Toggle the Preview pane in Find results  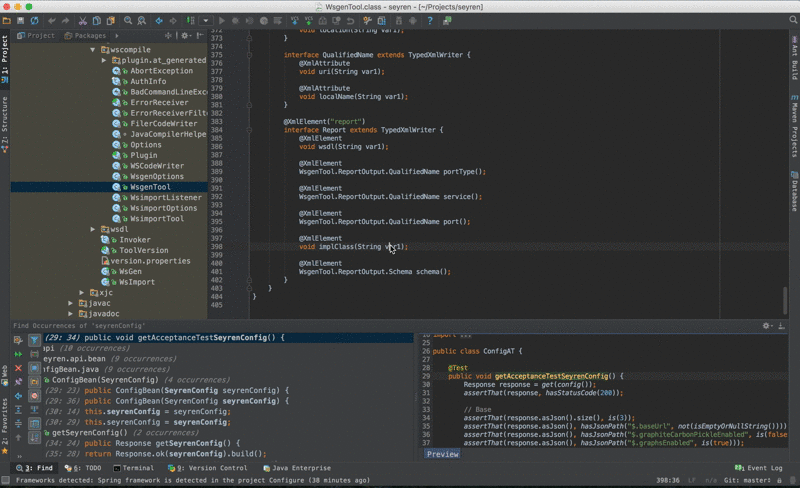[442, 454]
